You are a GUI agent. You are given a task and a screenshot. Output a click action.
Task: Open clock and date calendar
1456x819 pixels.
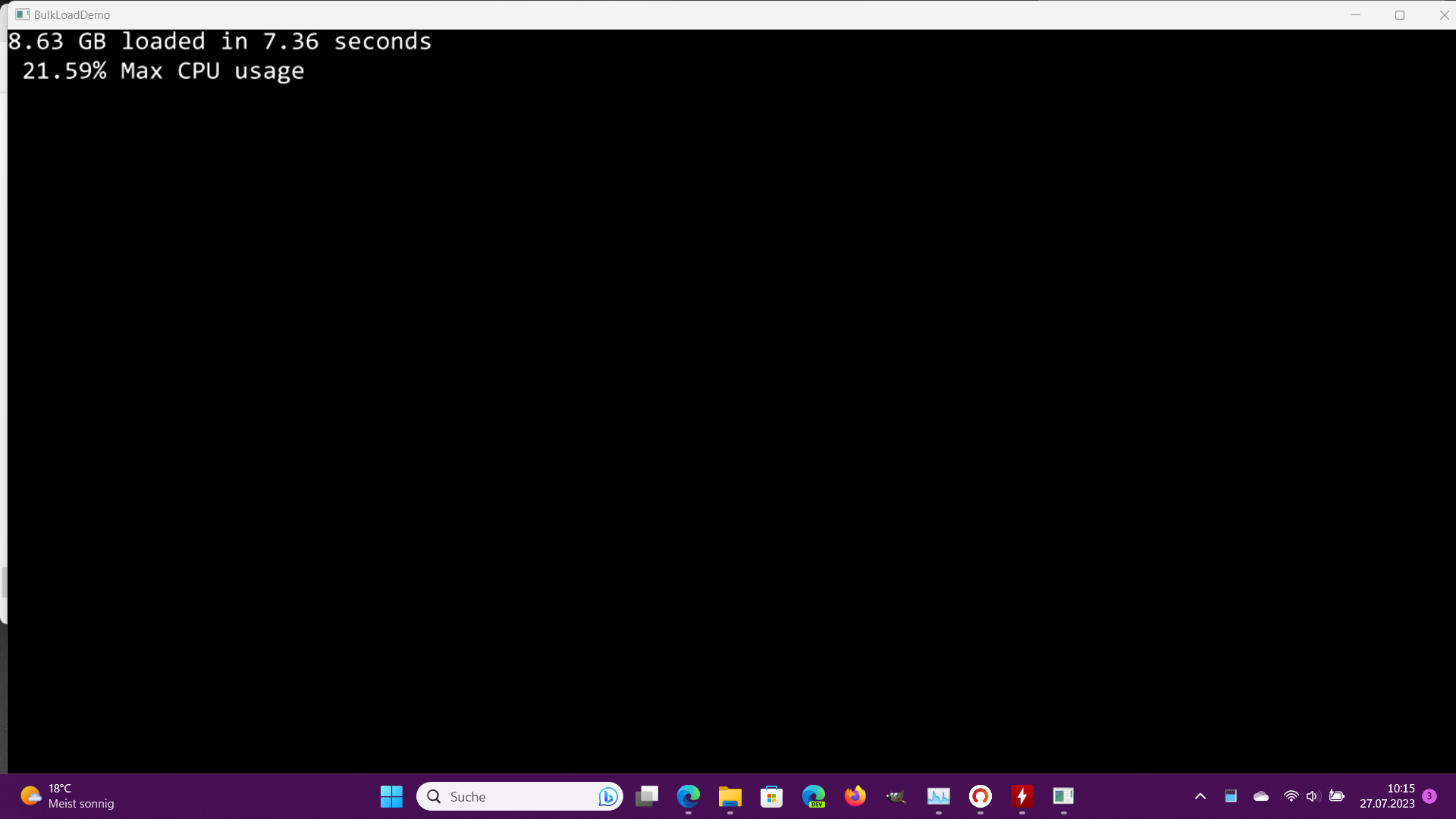pos(1387,796)
